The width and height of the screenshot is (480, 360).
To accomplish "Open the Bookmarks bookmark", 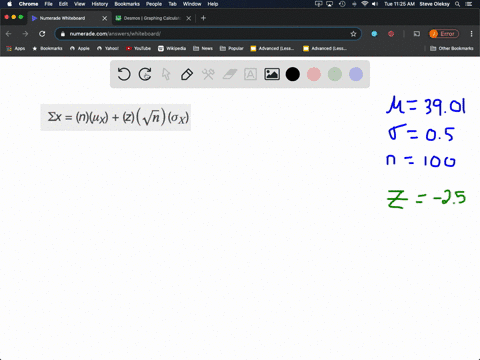I will pos(47,48).
